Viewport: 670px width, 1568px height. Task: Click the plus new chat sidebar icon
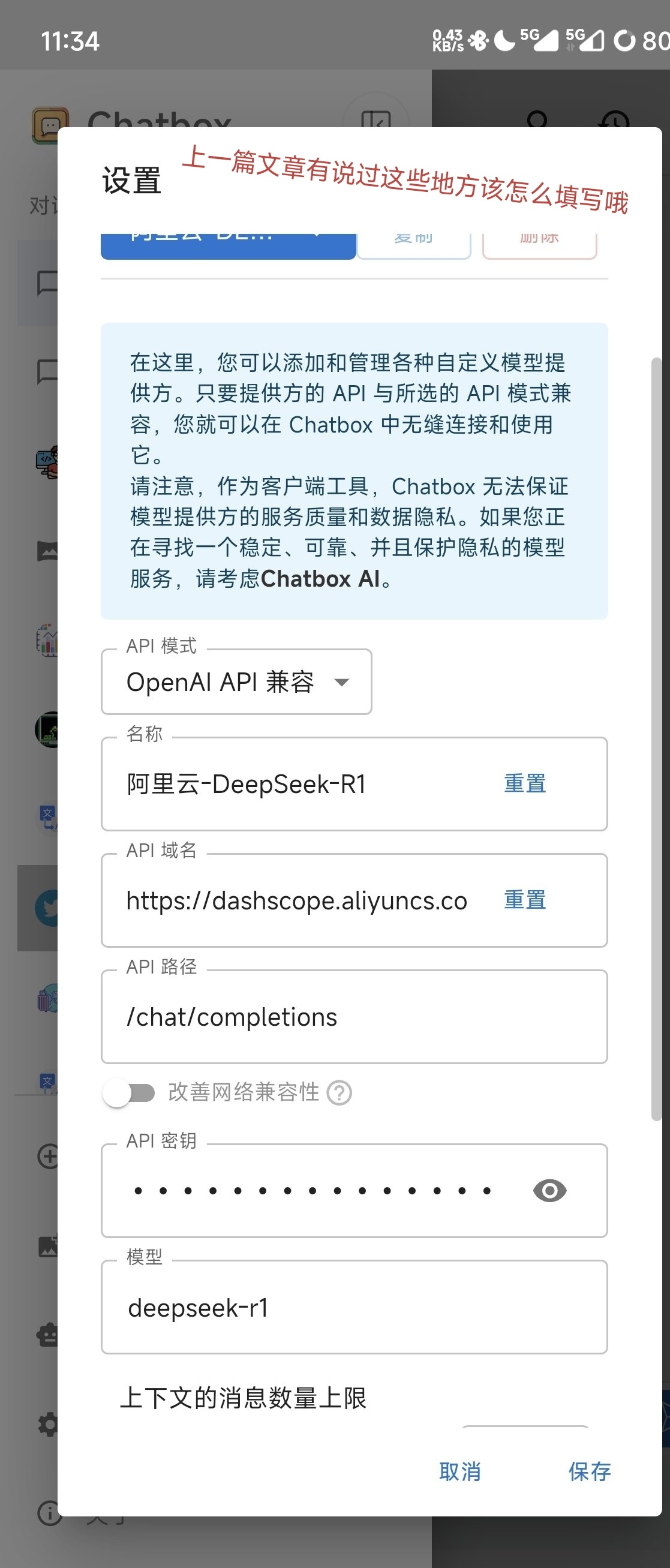[x=48, y=1157]
